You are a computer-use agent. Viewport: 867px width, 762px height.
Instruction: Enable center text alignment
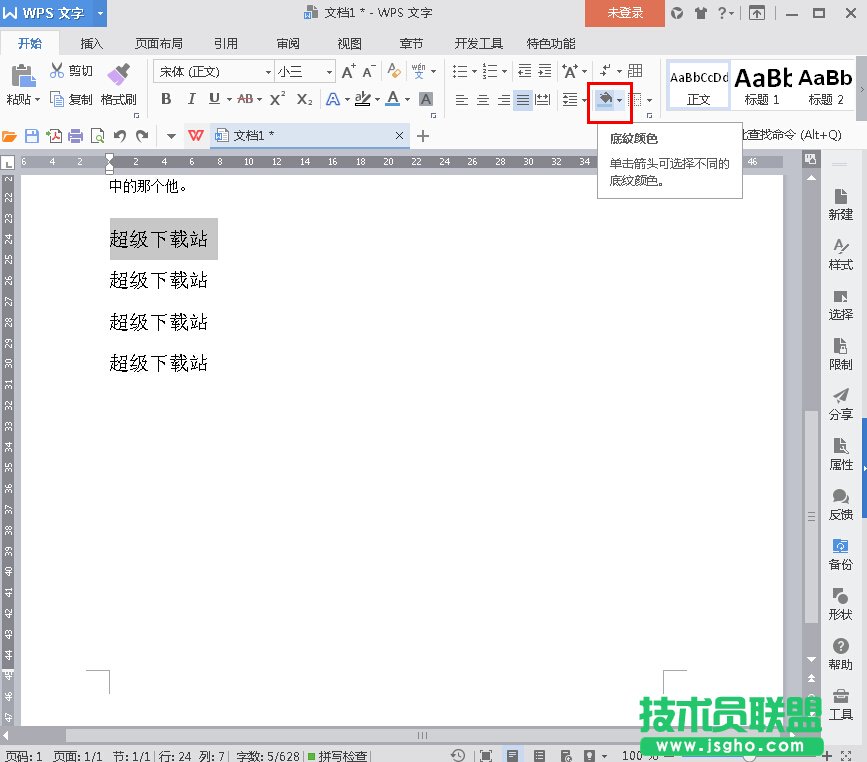pyautogui.click(x=482, y=100)
